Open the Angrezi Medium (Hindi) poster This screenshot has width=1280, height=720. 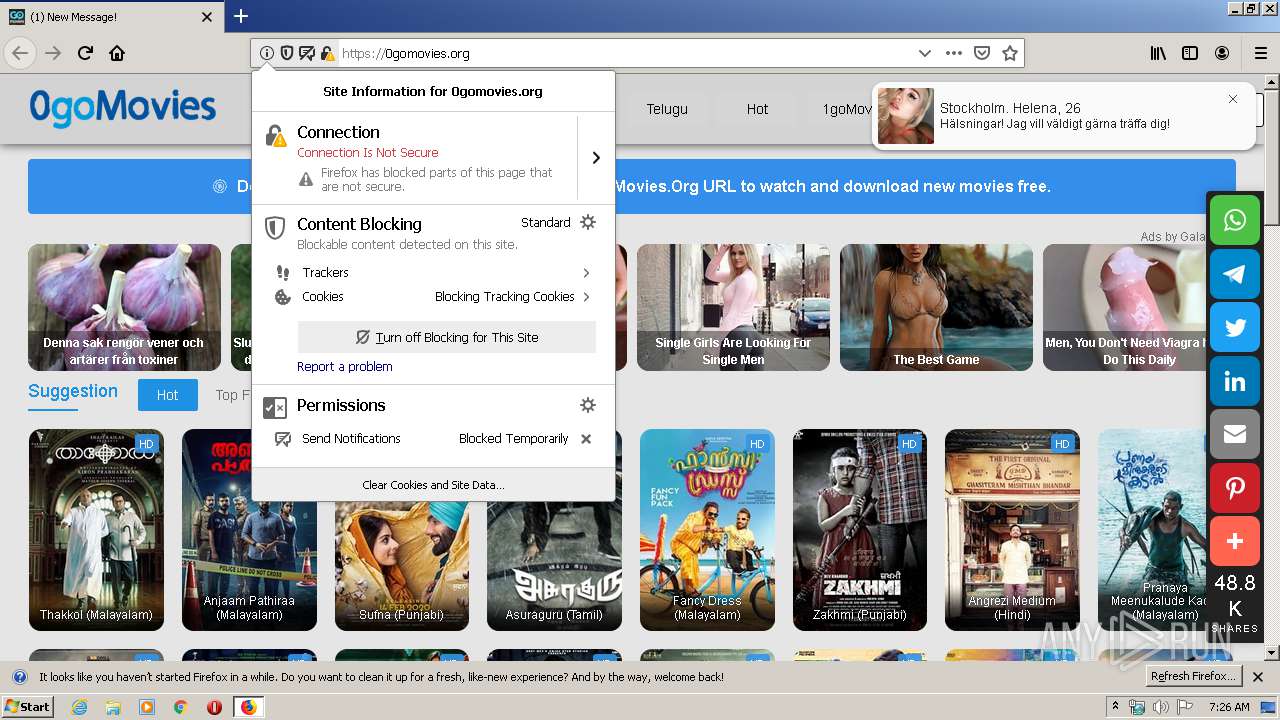[x=1012, y=530]
